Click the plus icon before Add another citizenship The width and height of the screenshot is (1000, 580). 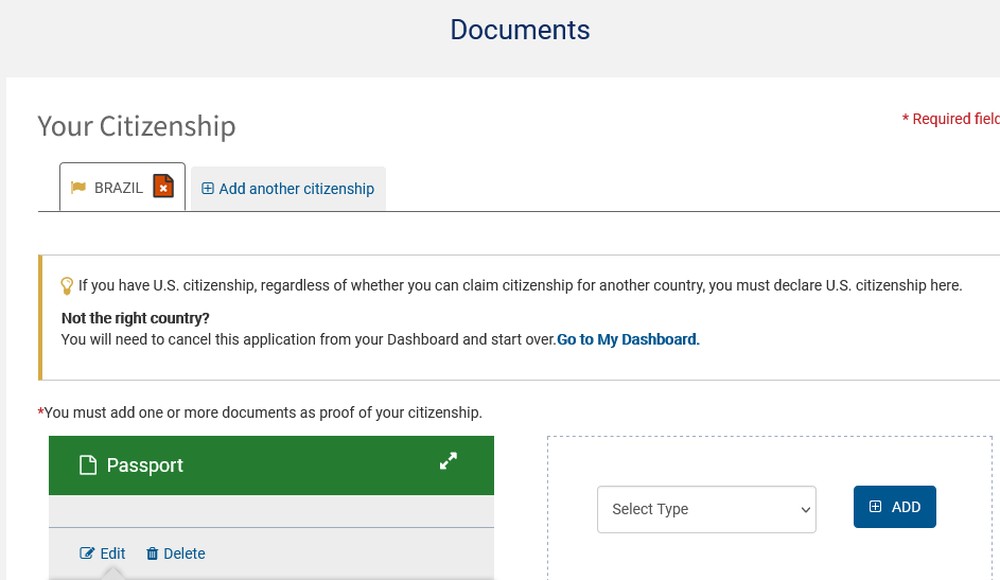[207, 188]
